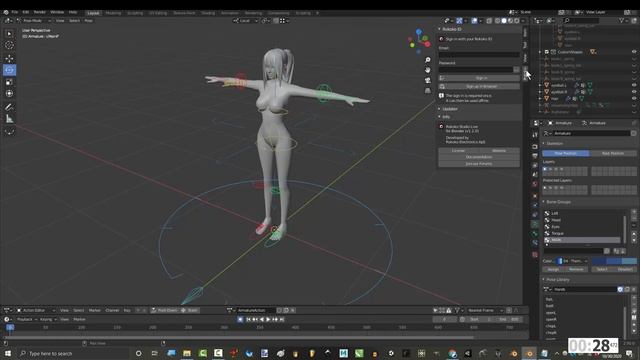
Task: Enable wireframe viewport shading
Action: point(498,20)
